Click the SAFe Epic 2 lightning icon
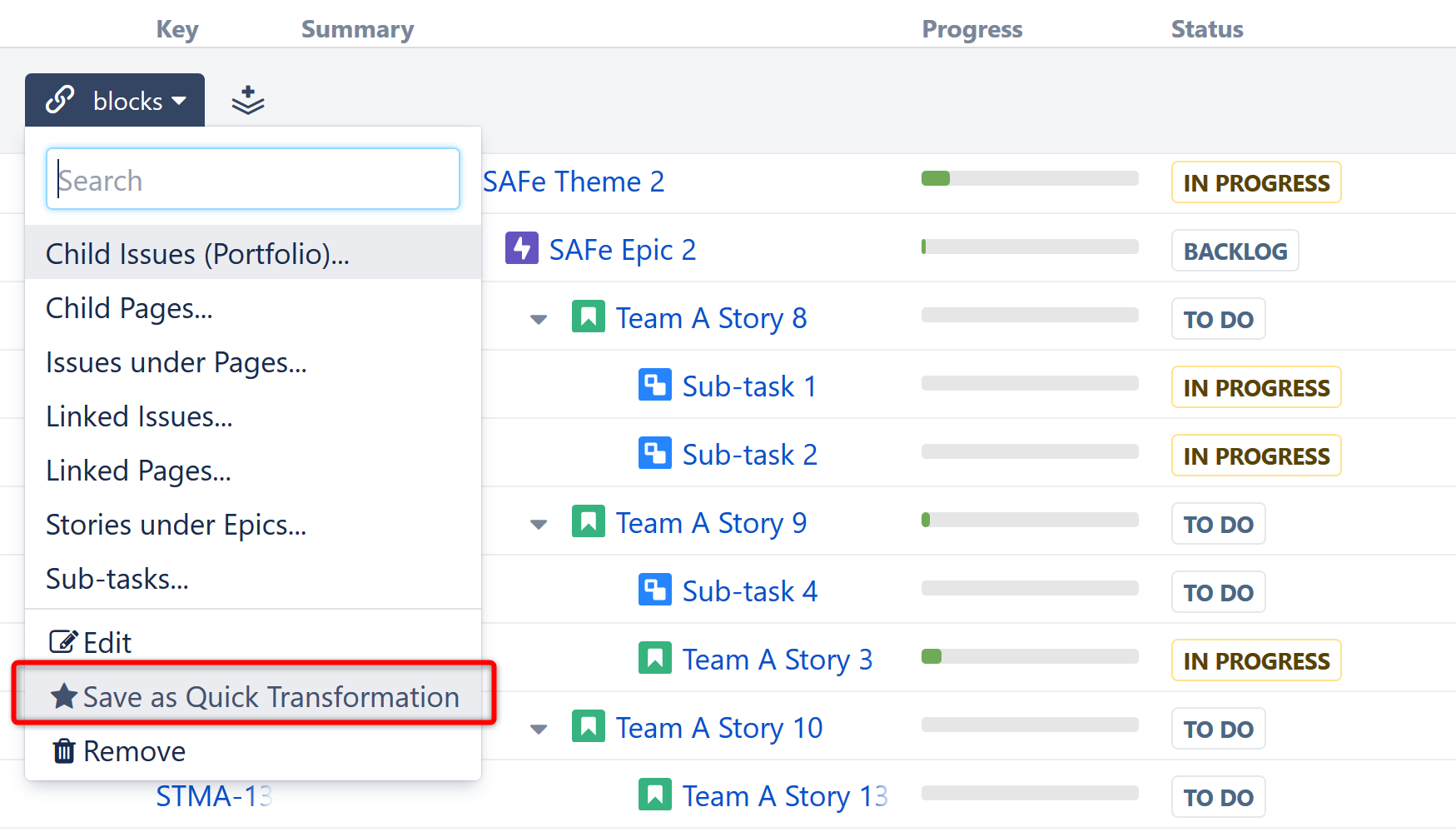This screenshot has width=1456, height=837. [521, 249]
